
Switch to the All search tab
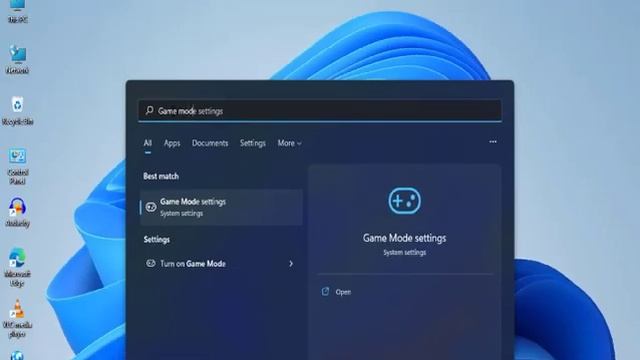click(x=148, y=143)
